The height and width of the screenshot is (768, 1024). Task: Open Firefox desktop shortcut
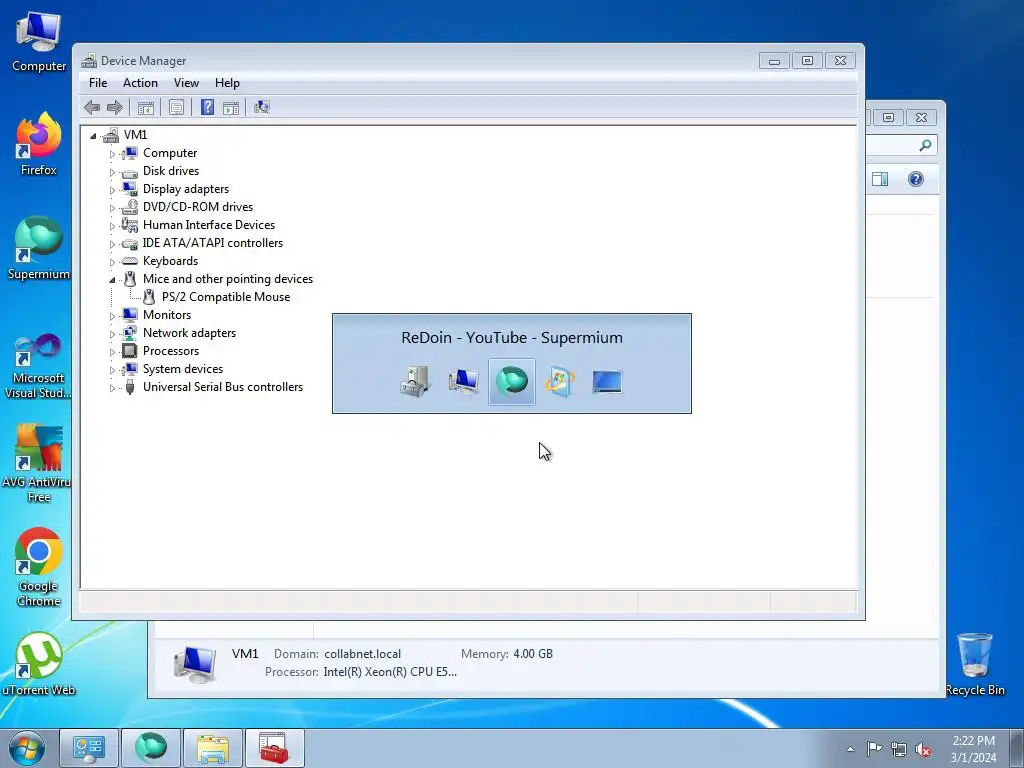click(38, 144)
